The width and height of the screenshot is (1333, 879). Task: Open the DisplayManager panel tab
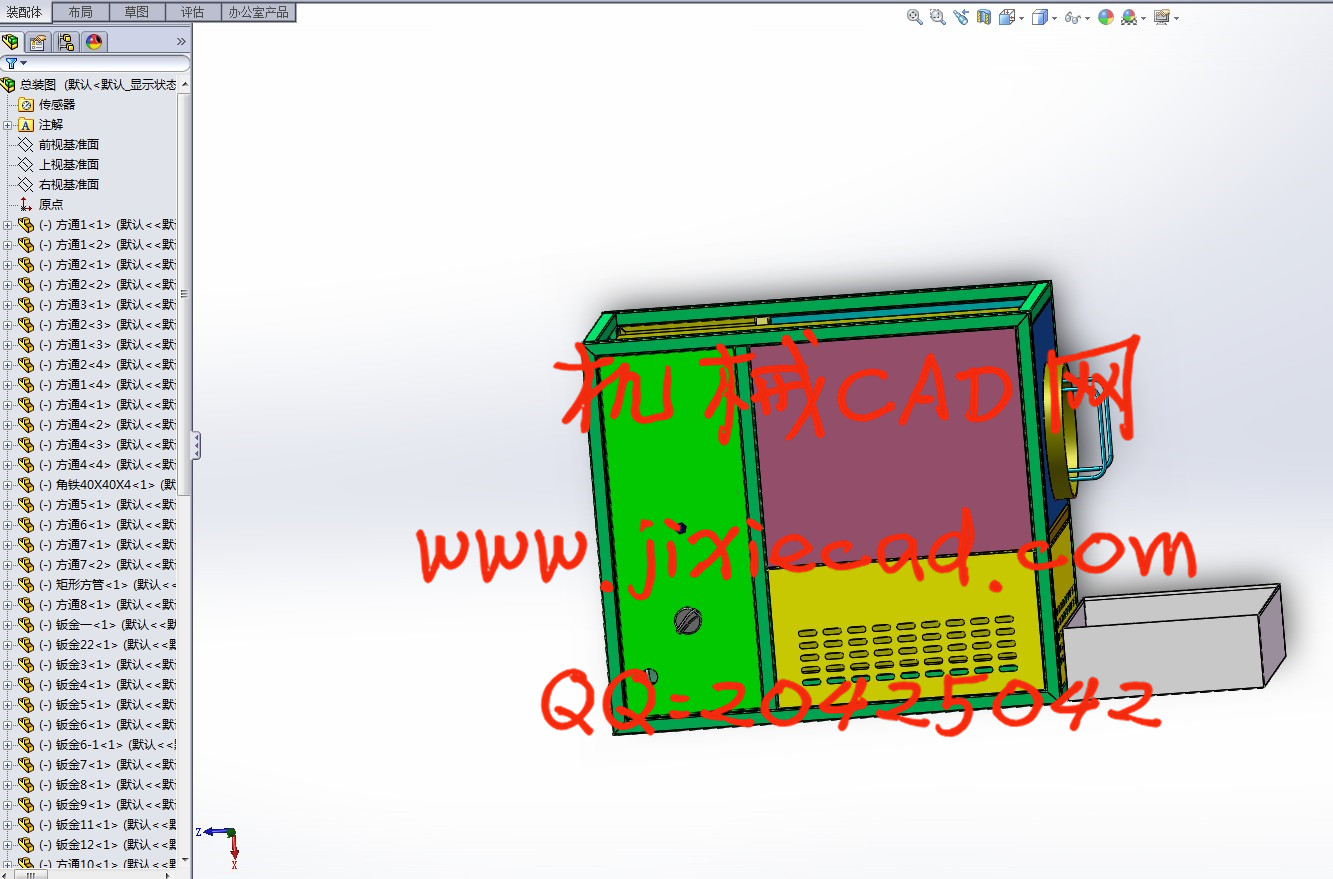(94, 42)
